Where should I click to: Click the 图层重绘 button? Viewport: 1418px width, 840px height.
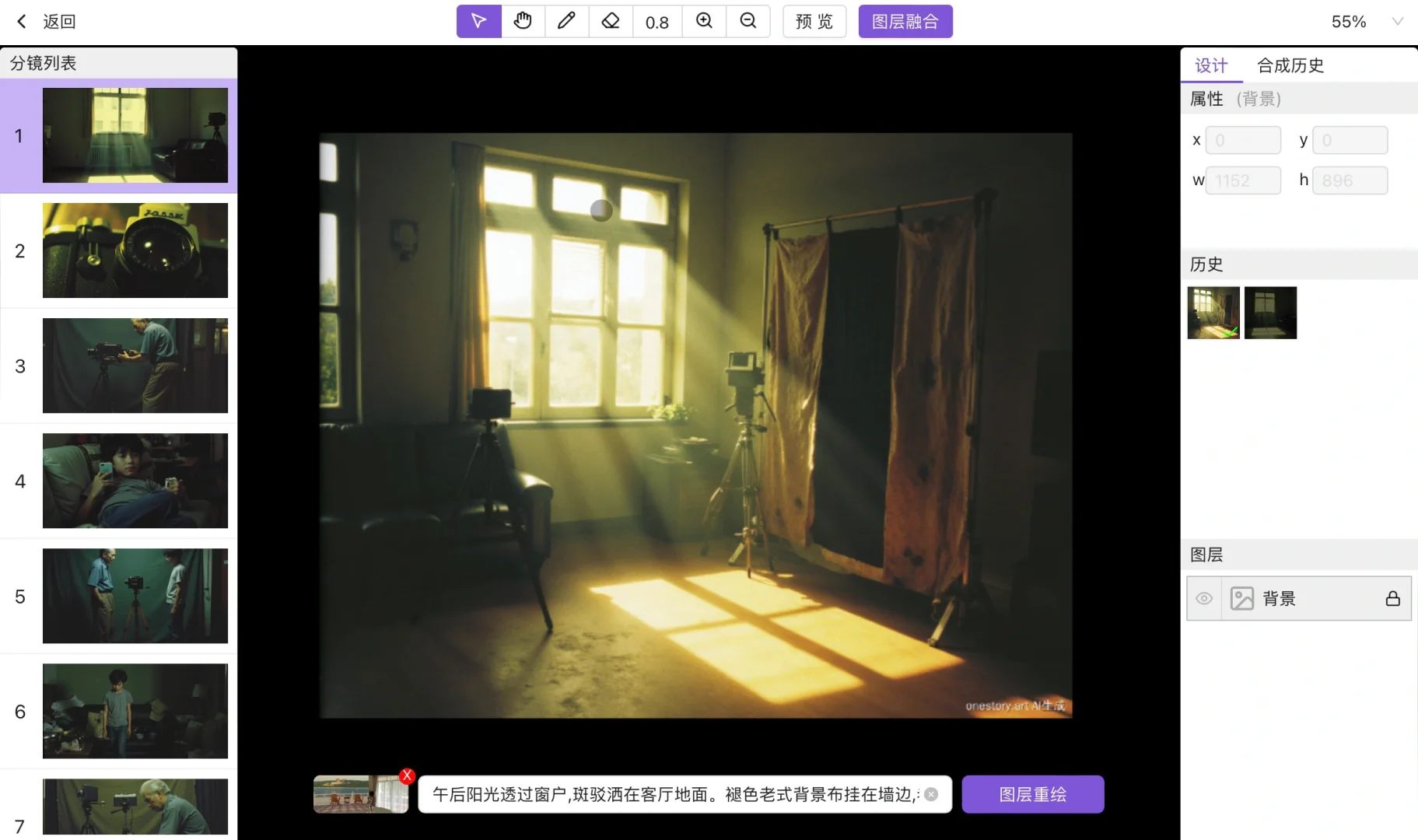tap(1033, 793)
